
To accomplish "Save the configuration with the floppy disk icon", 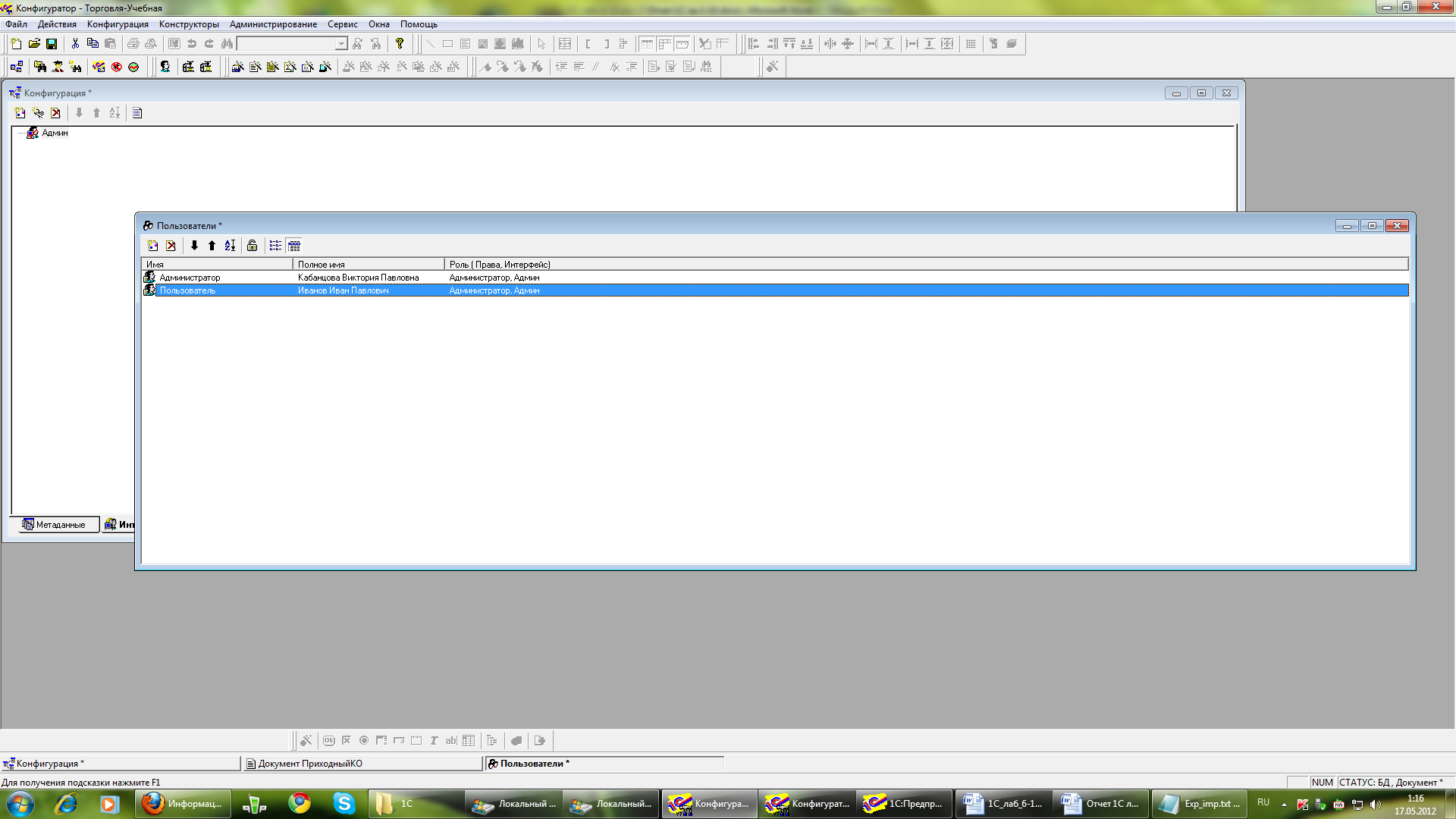I will pos(52,44).
